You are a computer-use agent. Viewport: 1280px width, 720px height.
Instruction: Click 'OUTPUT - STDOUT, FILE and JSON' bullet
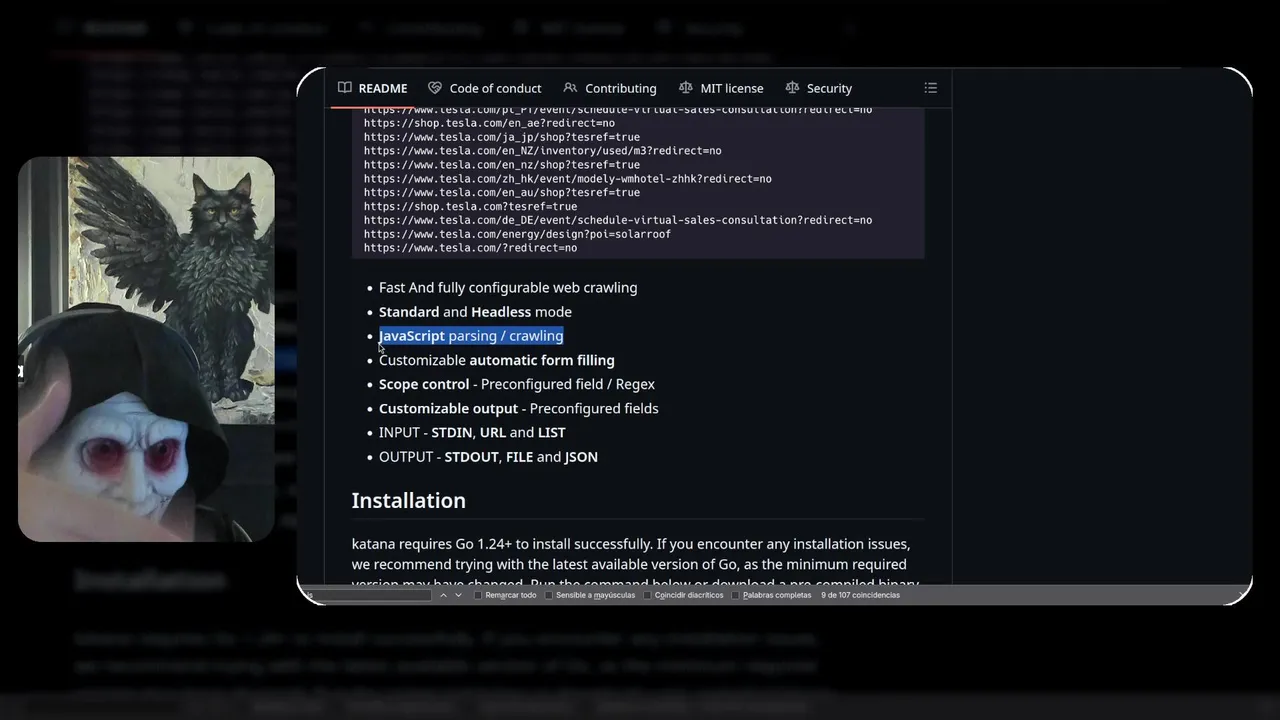click(x=488, y=457)
